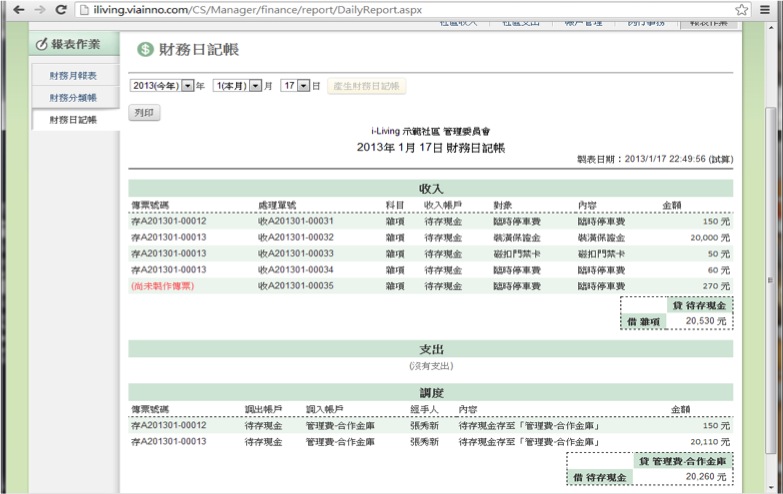This screenshot has width=783, height=494.
Task: Click 收A201301-00034 order number
Action: pyautogui.click(x=296, y=270)
